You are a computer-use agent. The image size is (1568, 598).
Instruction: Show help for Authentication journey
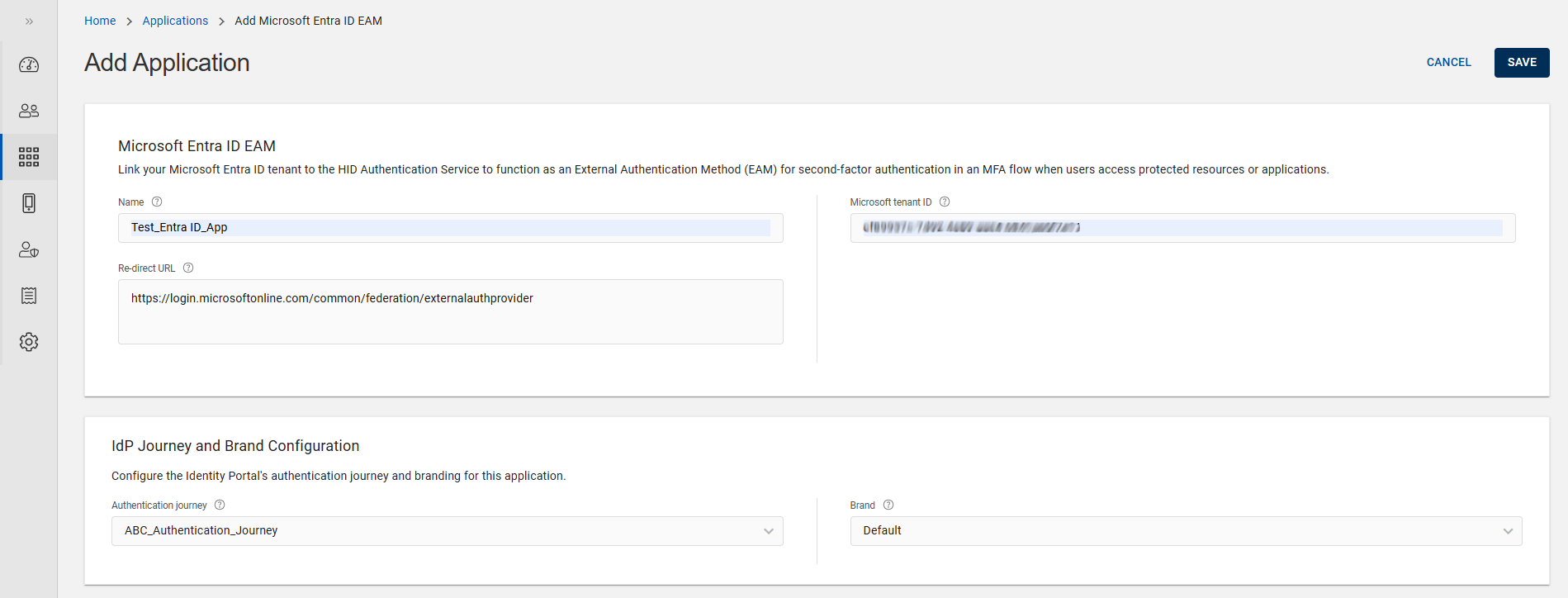pyautogui.click(x=220, y=505)
